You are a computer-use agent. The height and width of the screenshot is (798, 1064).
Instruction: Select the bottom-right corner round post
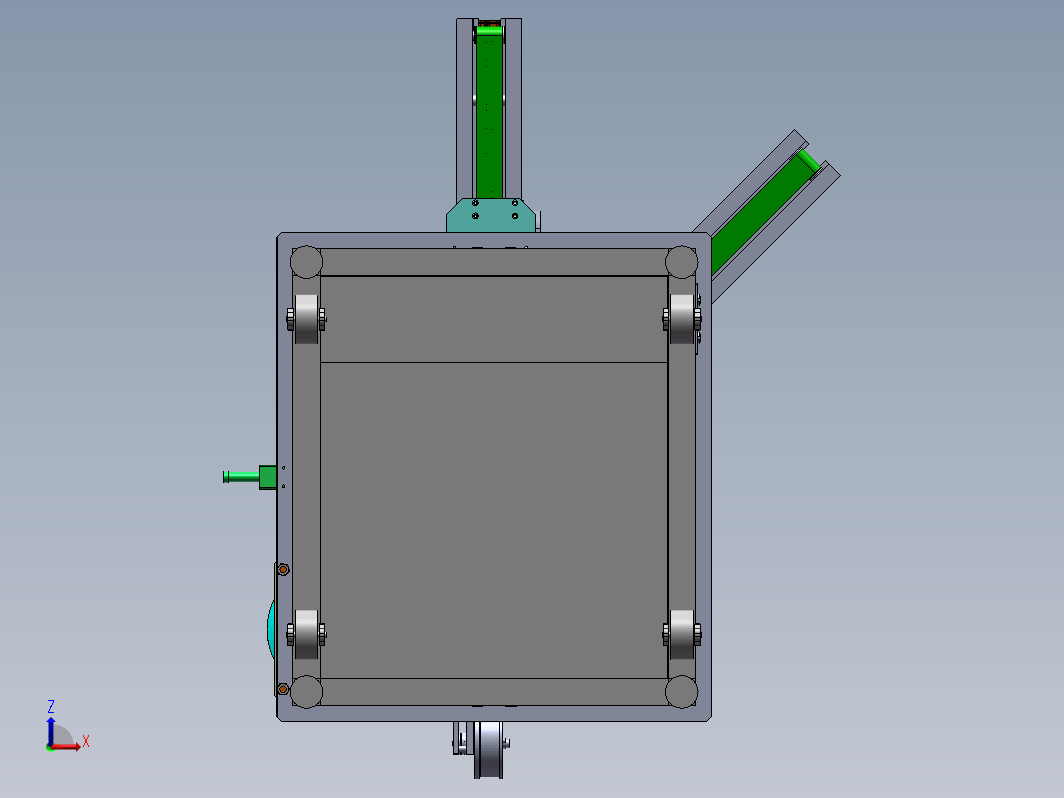coord(681,691)
